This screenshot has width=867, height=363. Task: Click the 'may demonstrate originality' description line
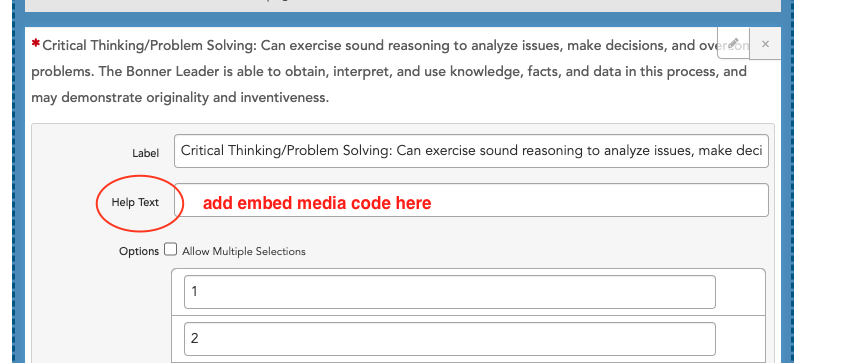coord(180,98)
